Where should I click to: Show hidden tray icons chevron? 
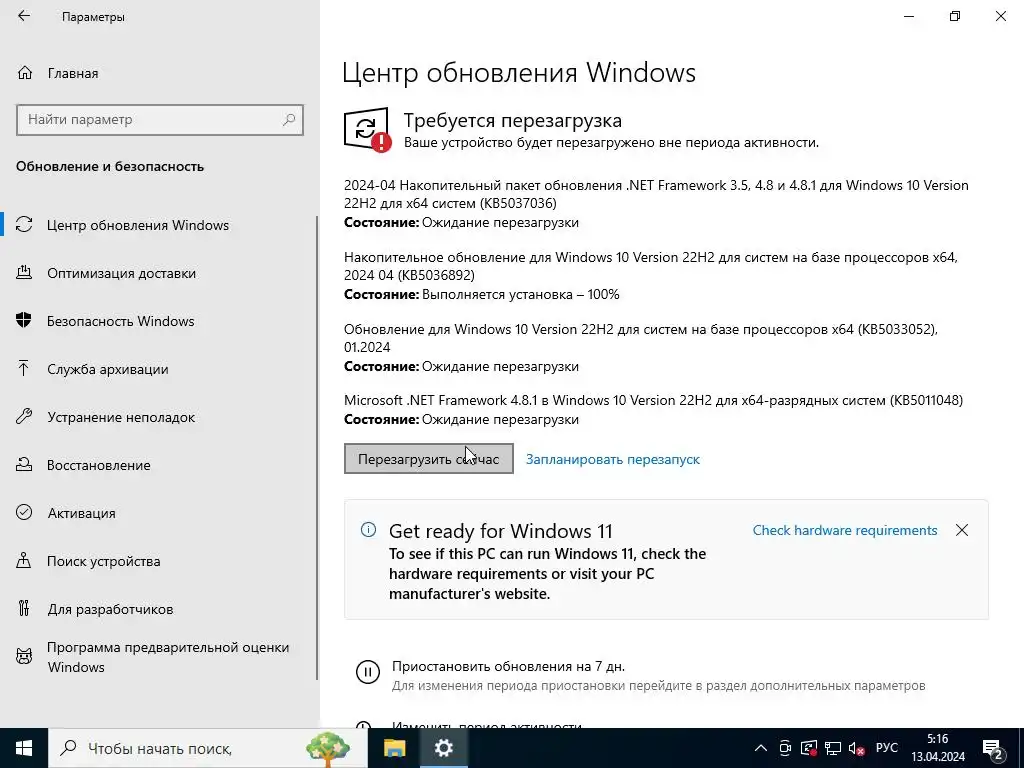point(761,748)
